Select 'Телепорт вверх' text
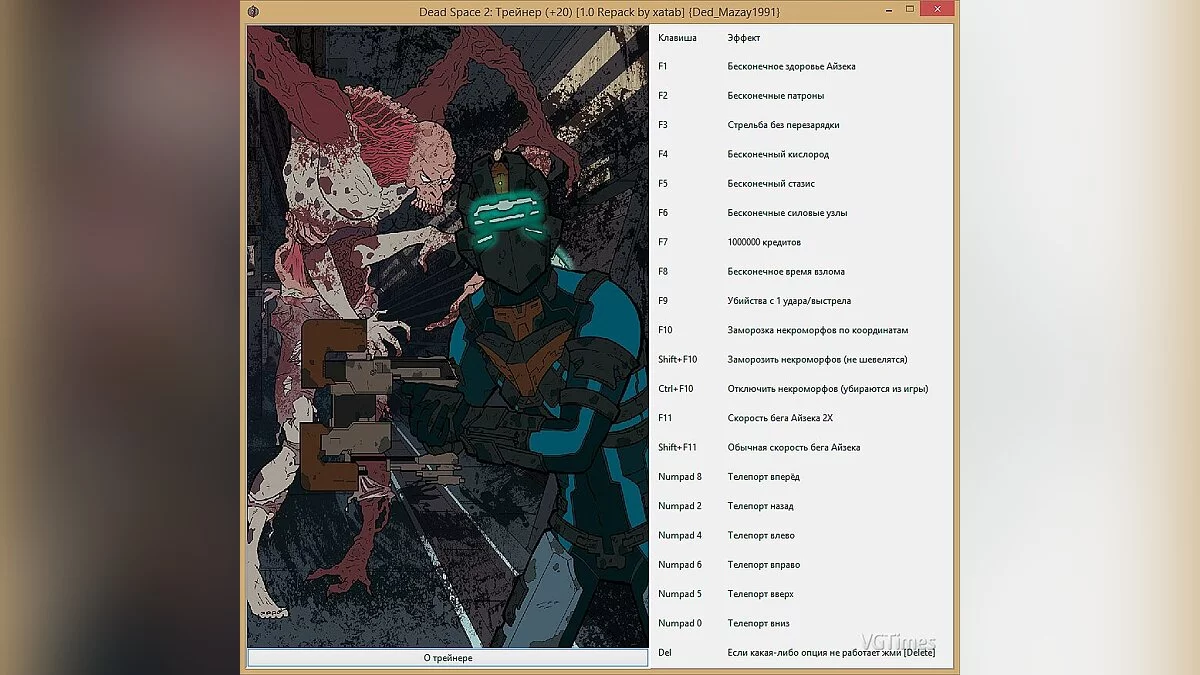1200x675 pixels. (x=761, y=594)
